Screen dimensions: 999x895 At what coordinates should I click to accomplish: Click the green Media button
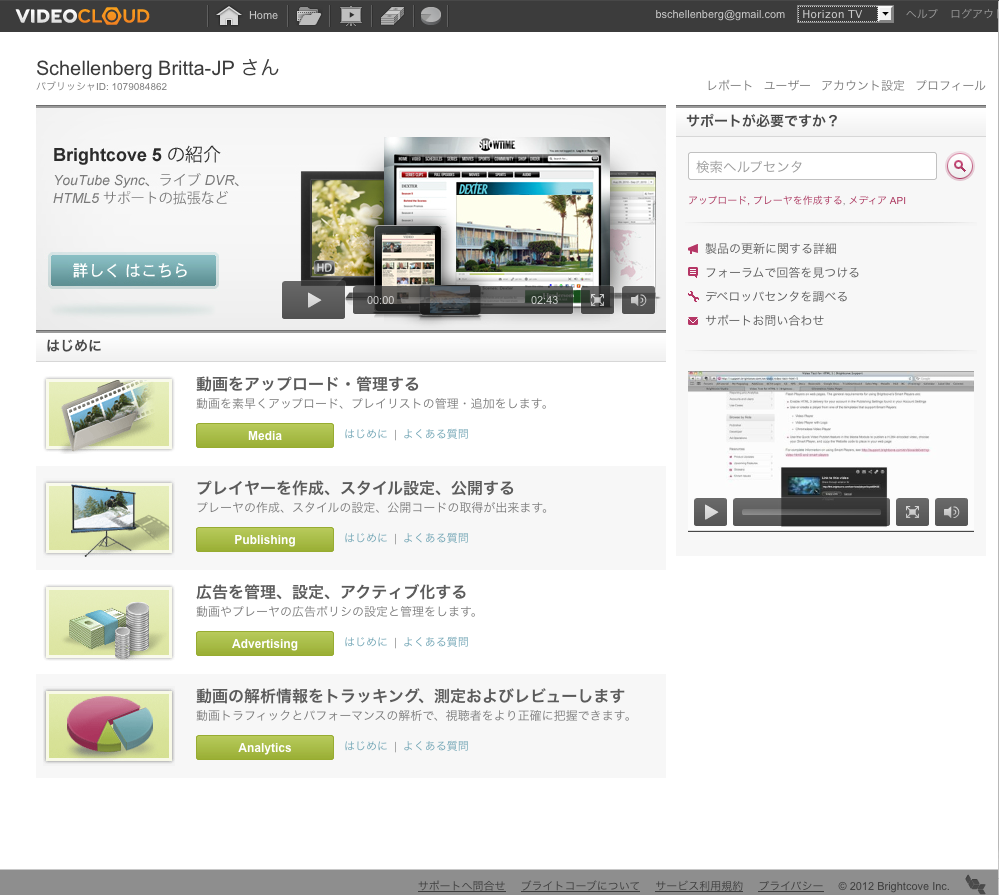coord(264,436)
